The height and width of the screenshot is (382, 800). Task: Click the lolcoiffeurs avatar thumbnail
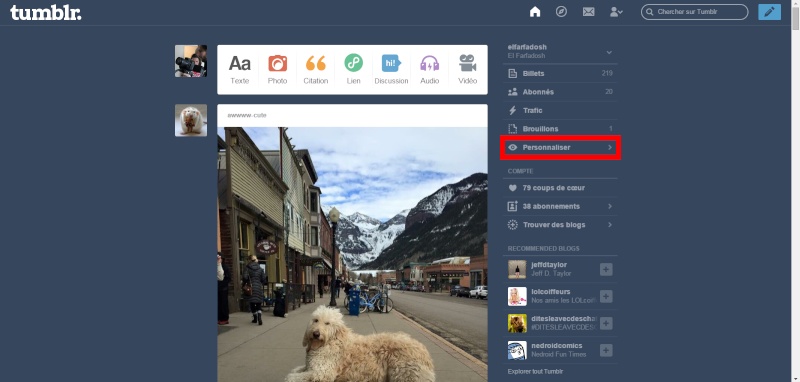[517, 296]
